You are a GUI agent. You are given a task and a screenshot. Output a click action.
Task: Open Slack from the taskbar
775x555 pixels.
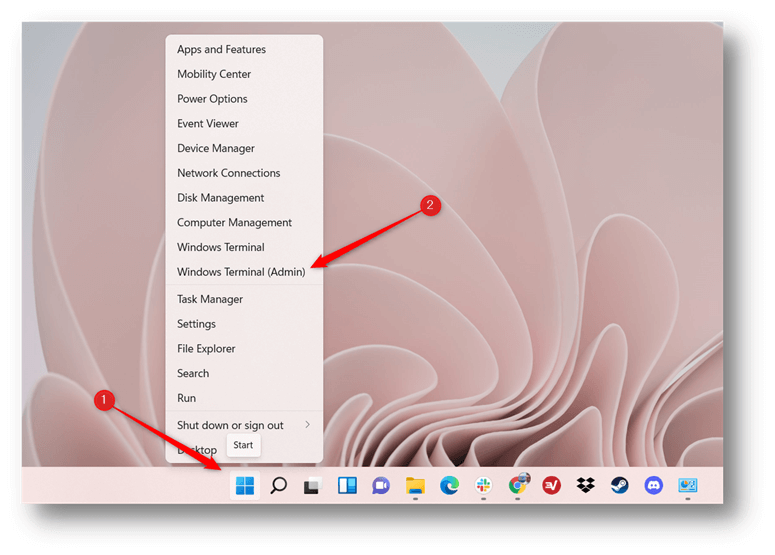pos(483,485)
